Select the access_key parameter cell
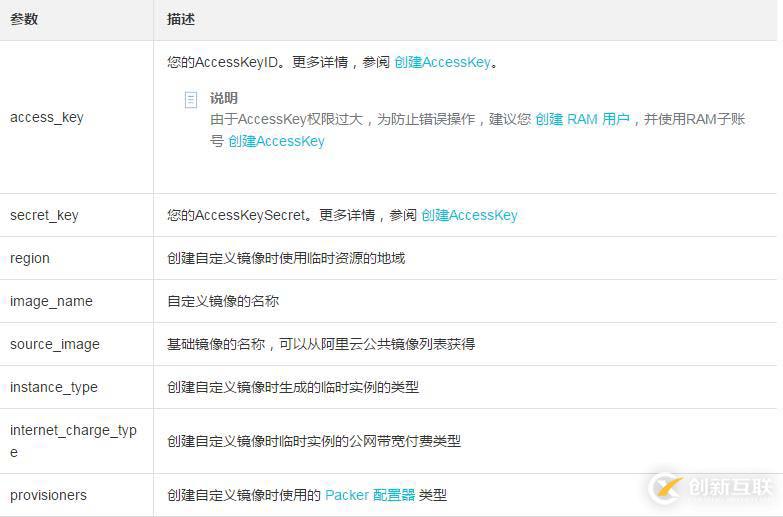The image size is (783, 517). [x=47, y=117]
